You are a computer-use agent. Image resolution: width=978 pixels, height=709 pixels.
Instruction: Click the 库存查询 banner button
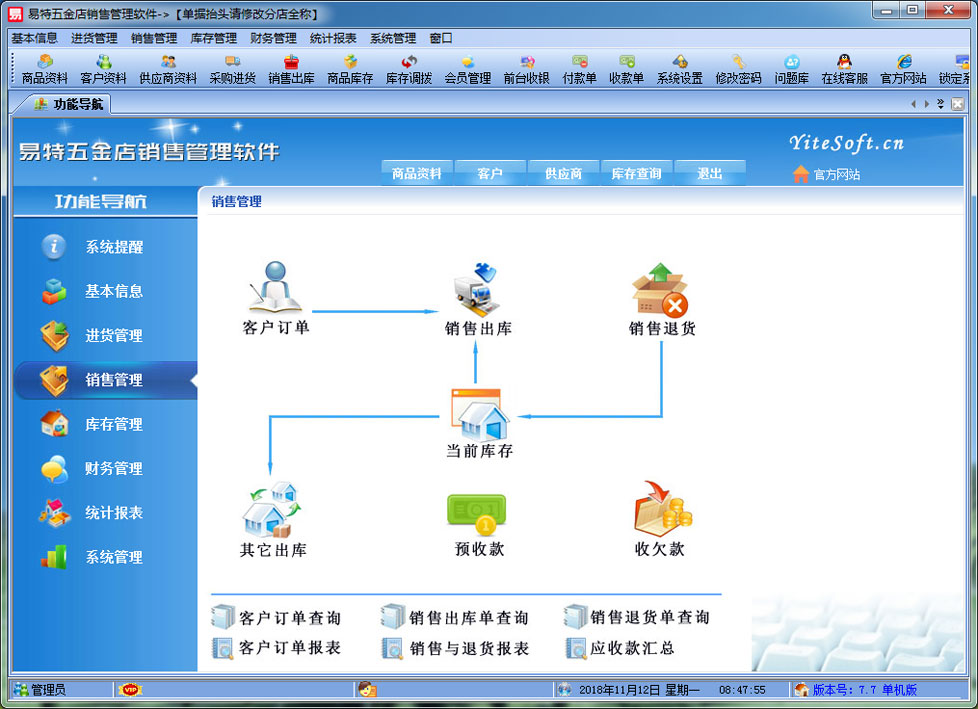(x=636, y=173)
